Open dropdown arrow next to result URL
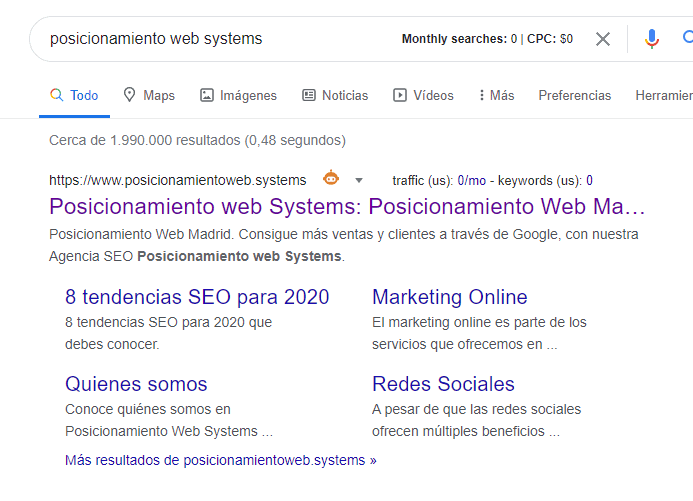The height and width of the screenshot is (501, 693). coord(359,180)
